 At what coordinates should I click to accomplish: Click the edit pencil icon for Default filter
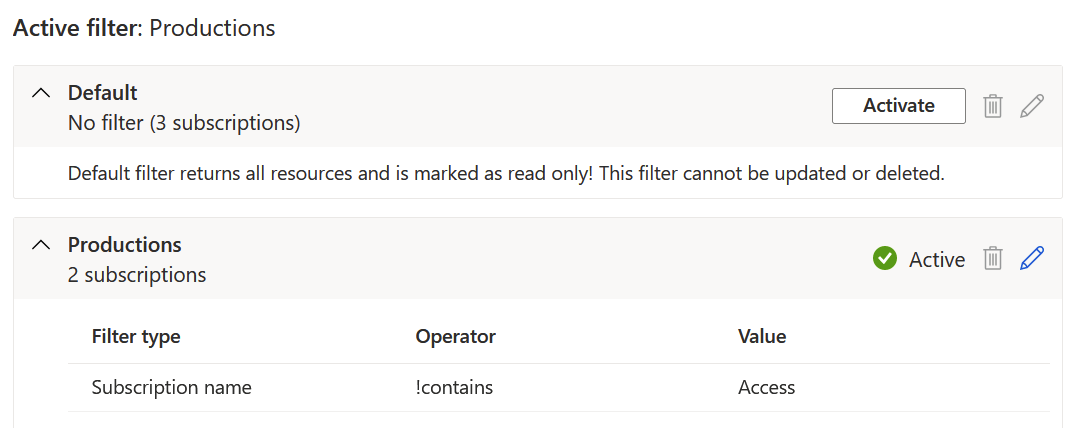pos(1032,106)
